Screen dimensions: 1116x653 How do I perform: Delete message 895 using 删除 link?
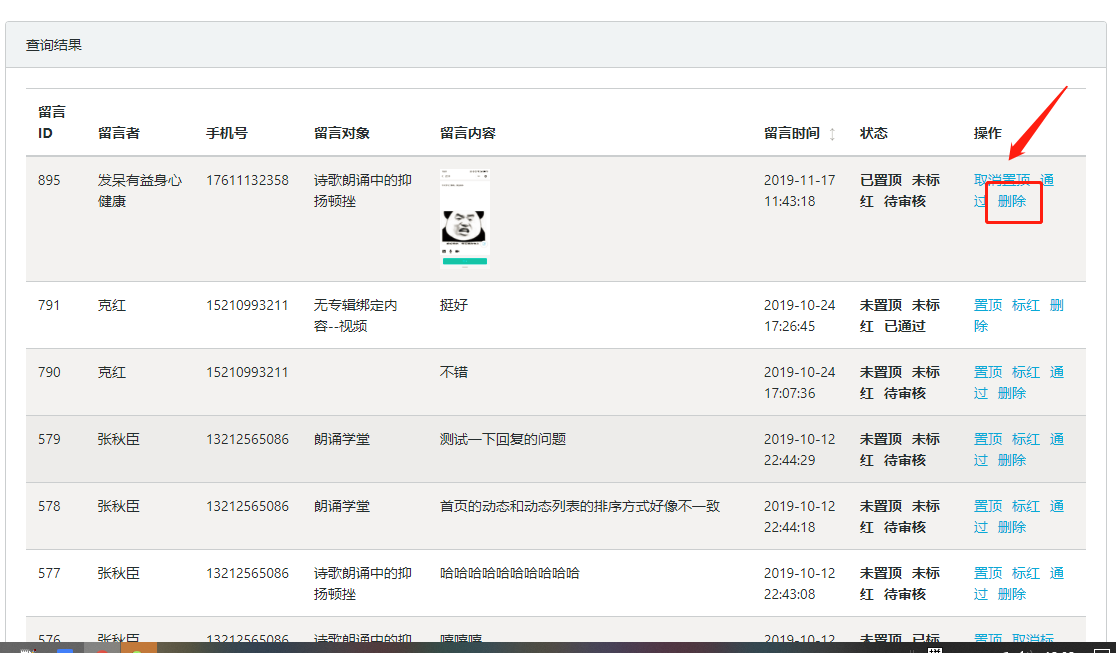point(1012,201)
